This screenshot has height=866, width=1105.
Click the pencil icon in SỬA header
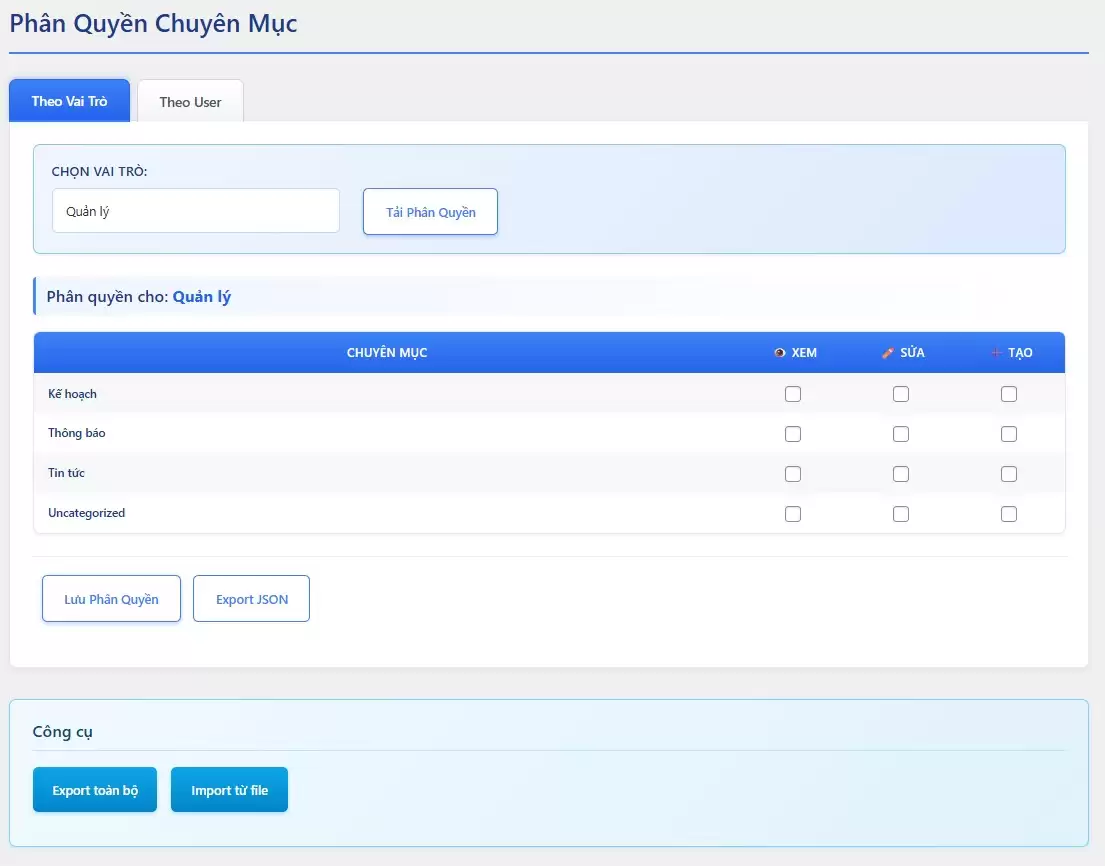pos(887,353)
